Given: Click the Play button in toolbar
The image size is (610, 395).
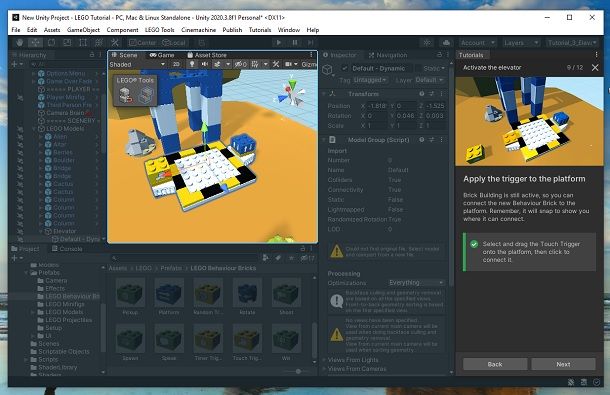Looking at the screenshot, I should click(x=279, y=43).
